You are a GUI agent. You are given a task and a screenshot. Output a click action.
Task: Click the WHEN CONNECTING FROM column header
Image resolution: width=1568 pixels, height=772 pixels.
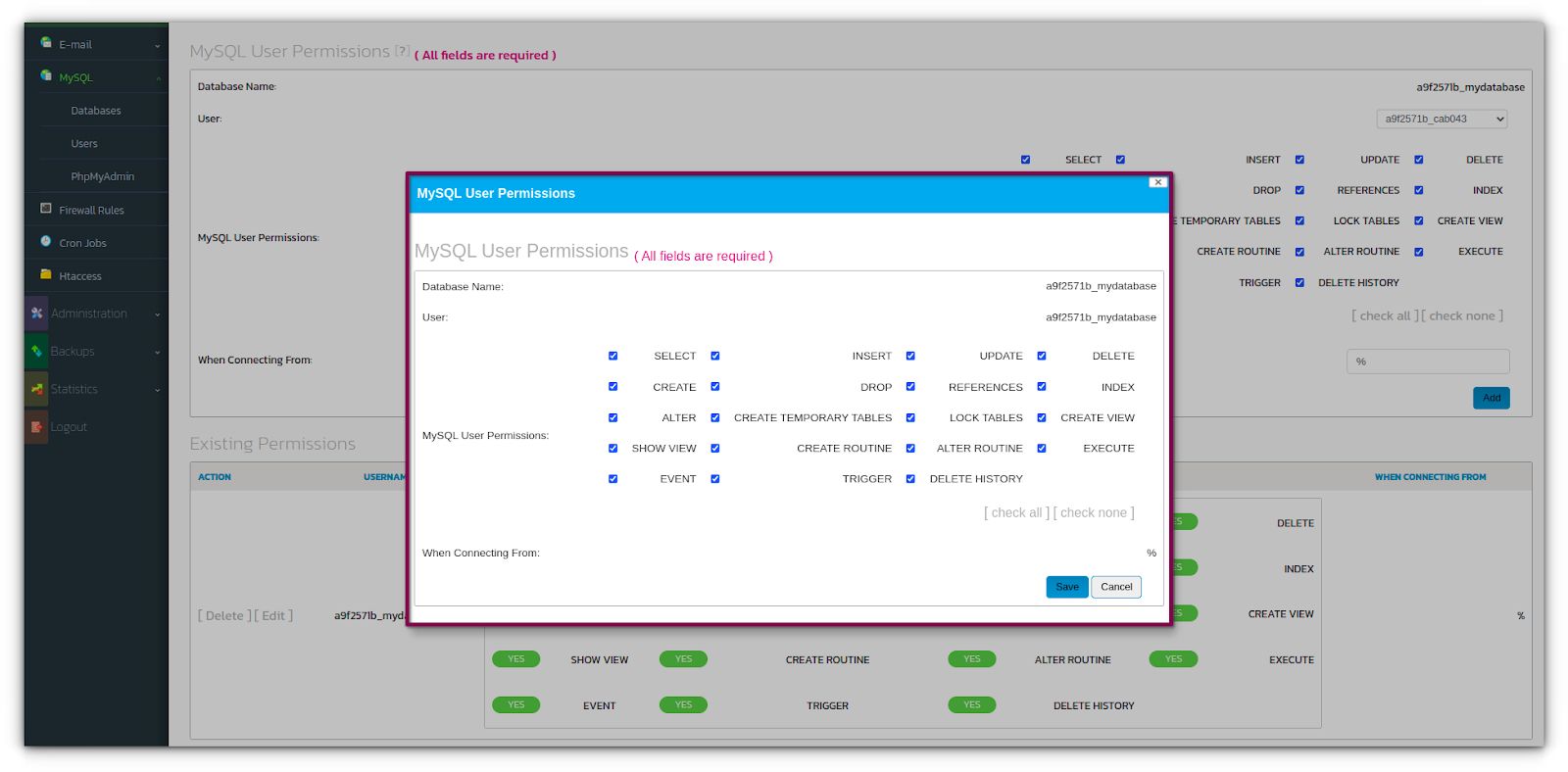[x=1430, y=477]
